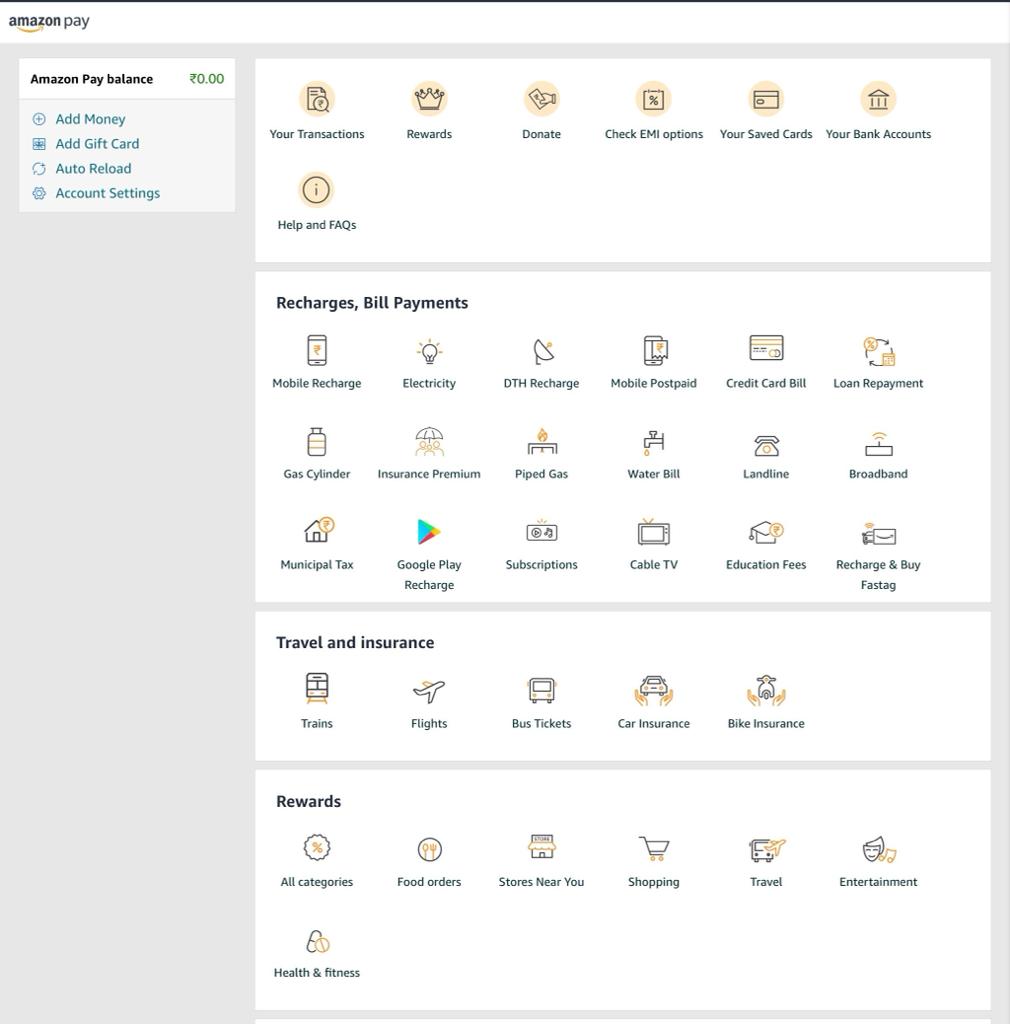Open Car Insurance icon
1010x1024 pixels.
(x=653, y=691)
